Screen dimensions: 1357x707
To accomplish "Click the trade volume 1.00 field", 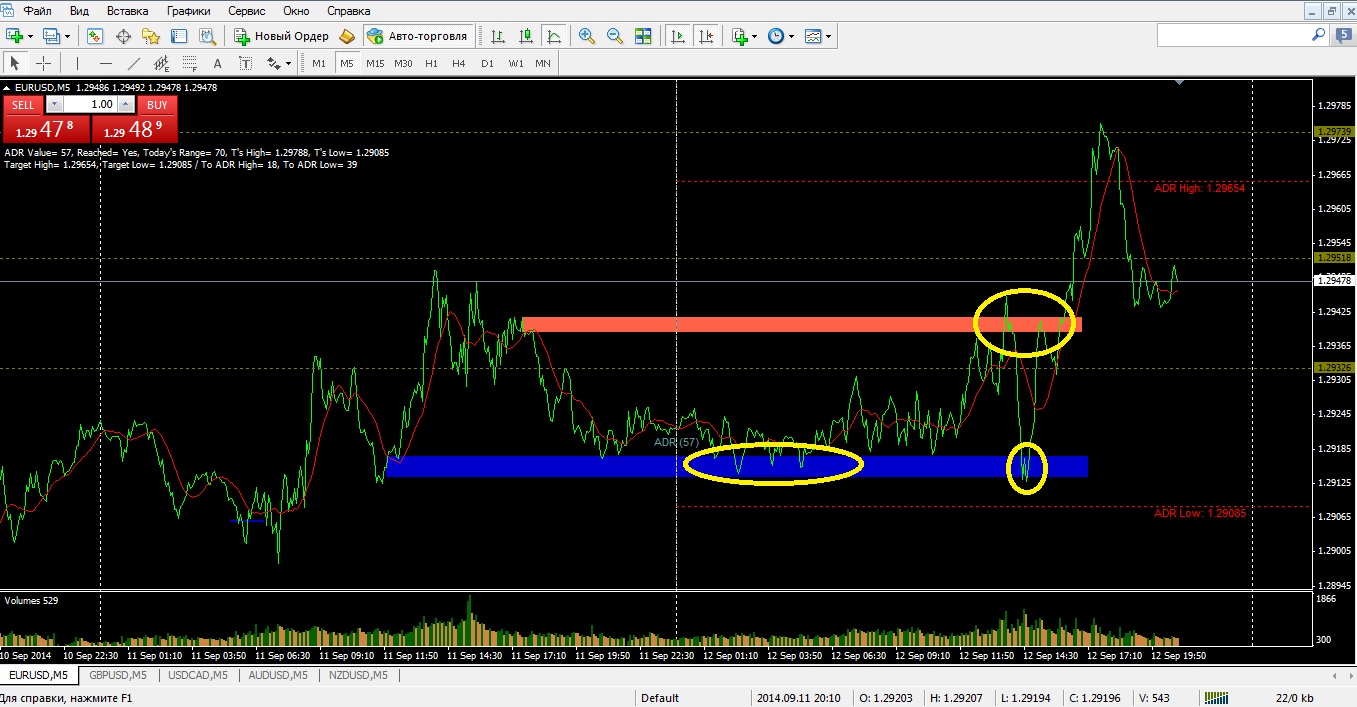I will (x=90, y=104).
